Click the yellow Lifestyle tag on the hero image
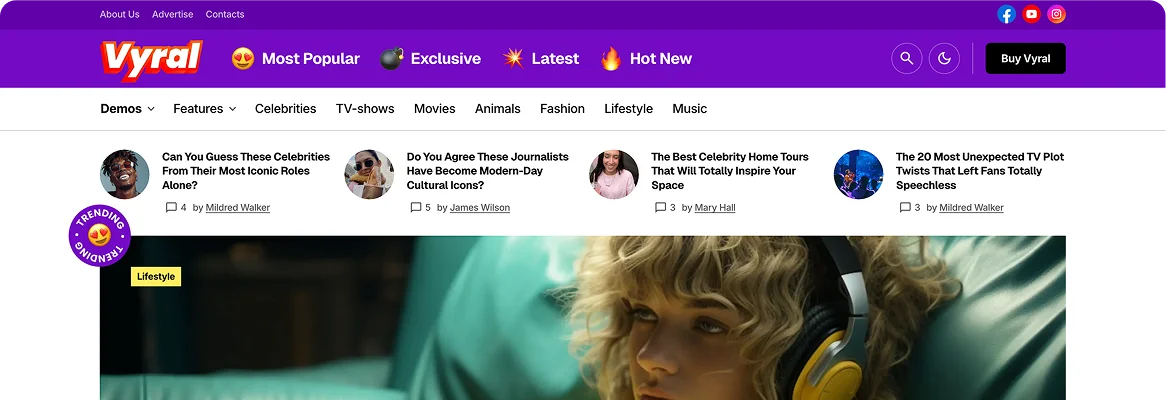Viewport: 1166px width, 400px height. (156, 277)
